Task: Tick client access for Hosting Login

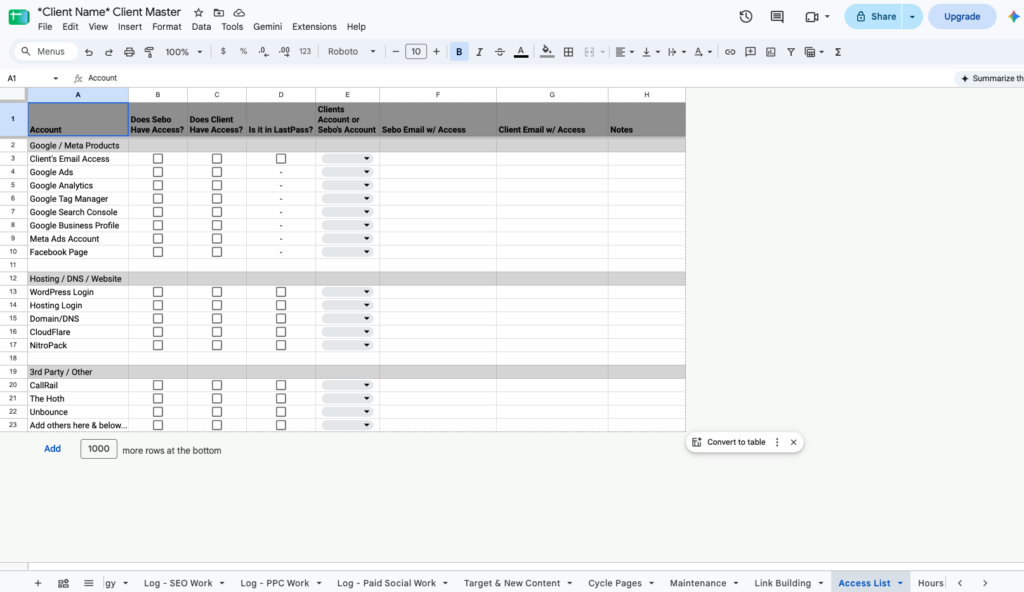Action: point(217,305)
